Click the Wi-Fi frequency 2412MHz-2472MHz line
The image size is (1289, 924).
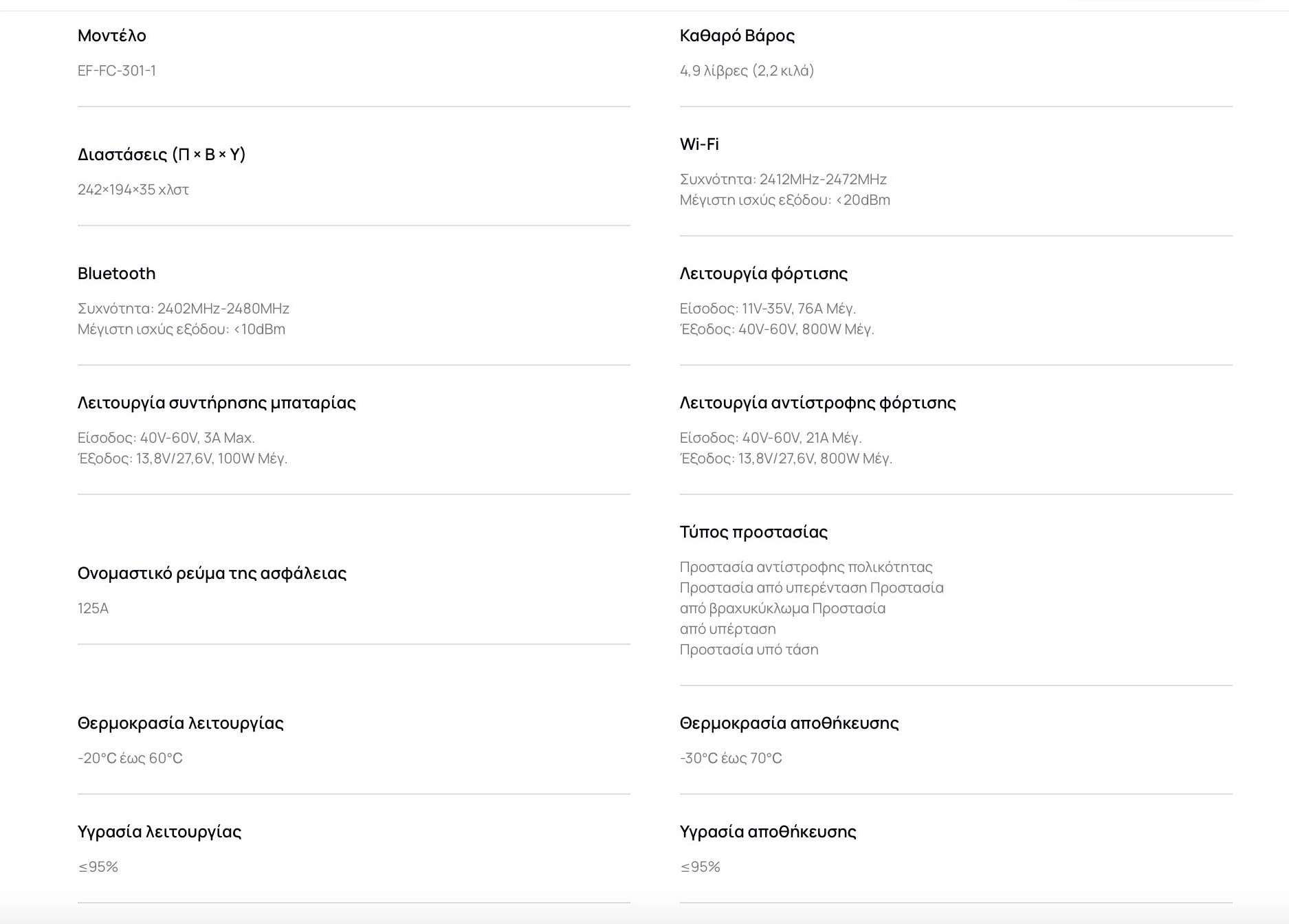click(783, 179)
